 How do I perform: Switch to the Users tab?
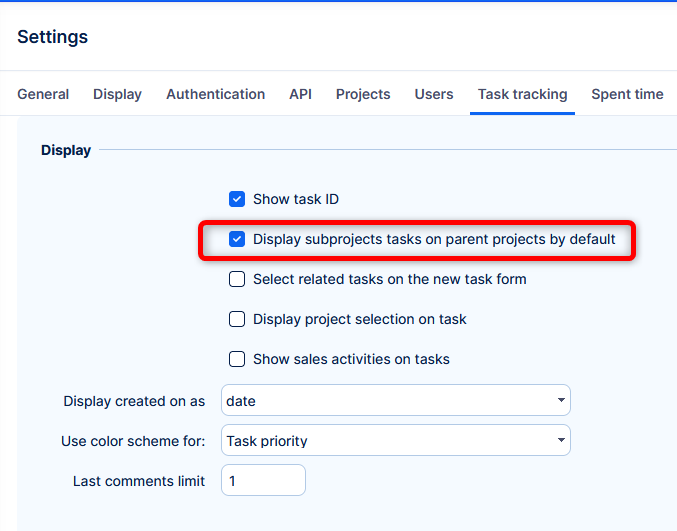(x=434, y=94)
